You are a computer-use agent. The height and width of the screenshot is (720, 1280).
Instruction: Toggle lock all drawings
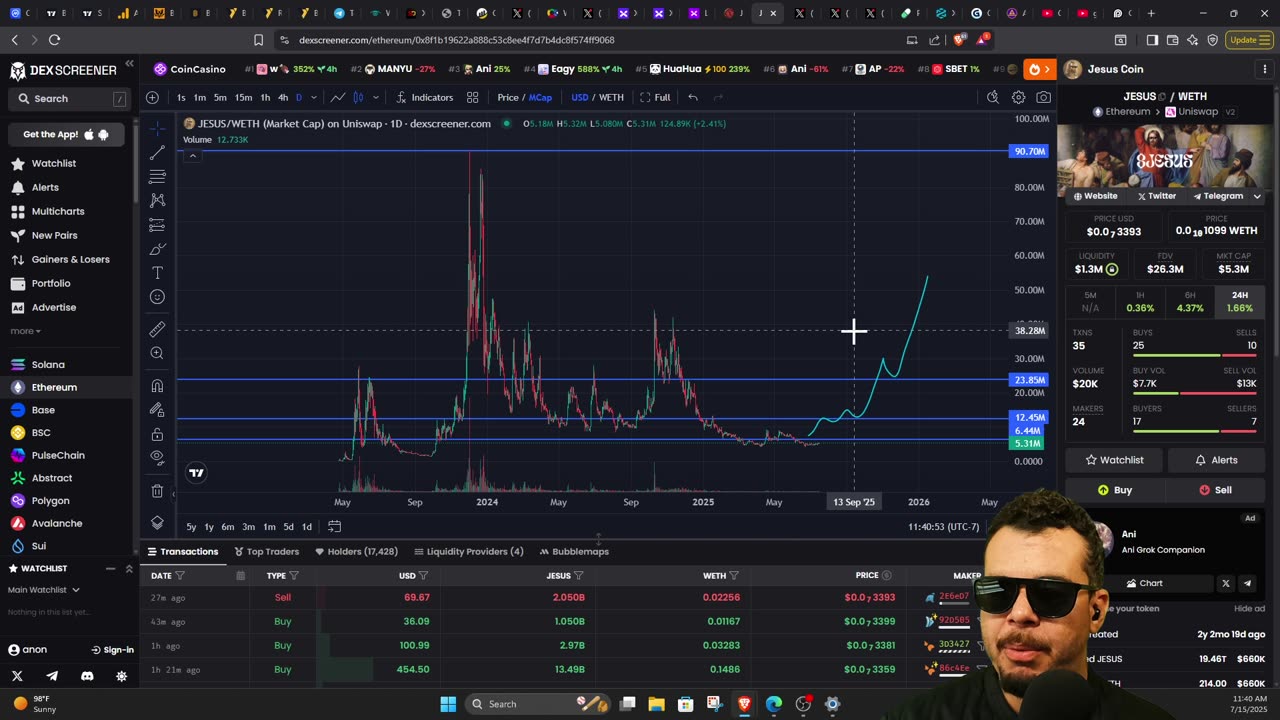pyautogui.click(x=157, y=434)
